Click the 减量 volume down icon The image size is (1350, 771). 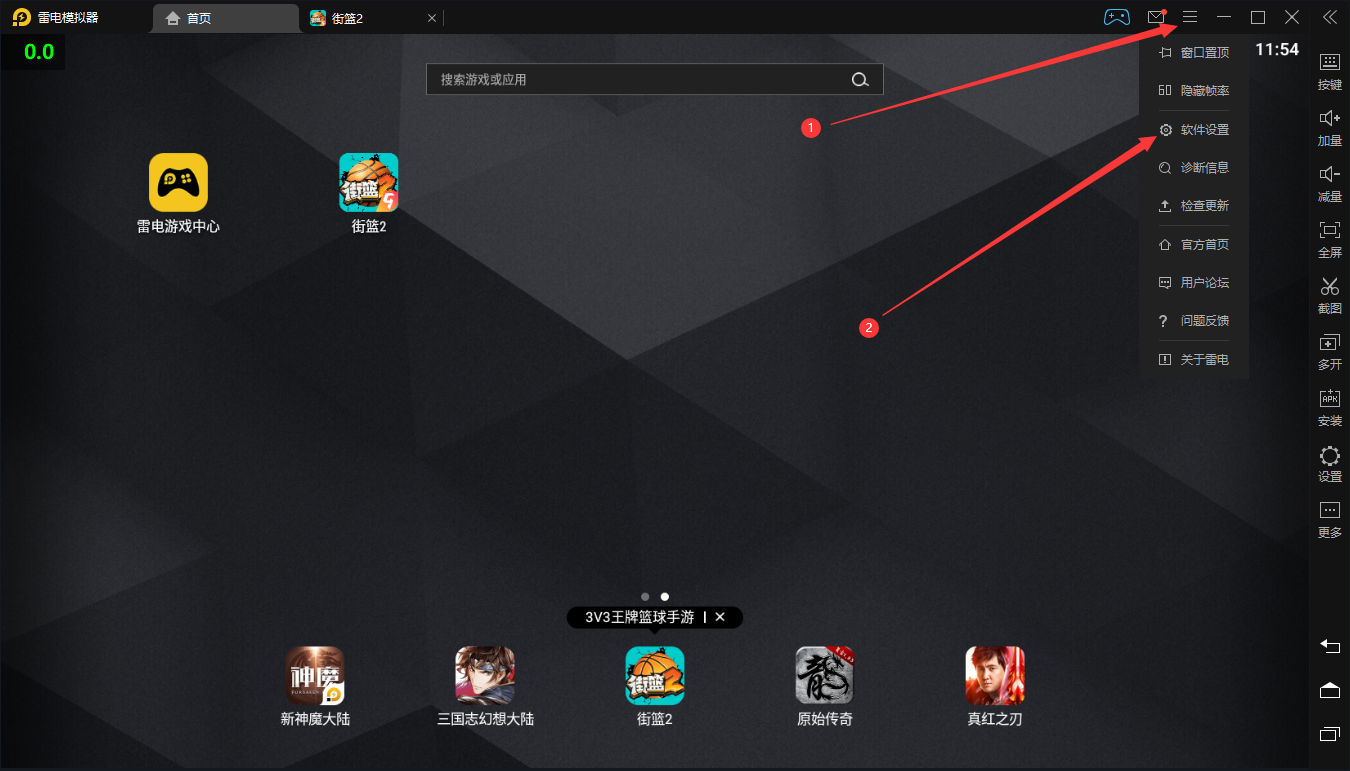1329,174
